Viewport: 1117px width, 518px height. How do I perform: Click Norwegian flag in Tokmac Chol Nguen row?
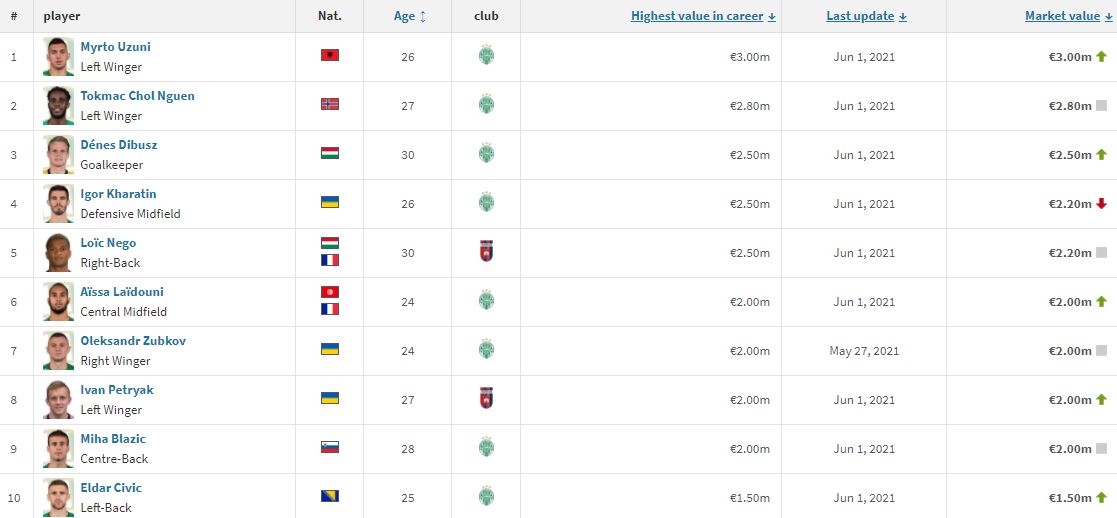tap(330, 104)
